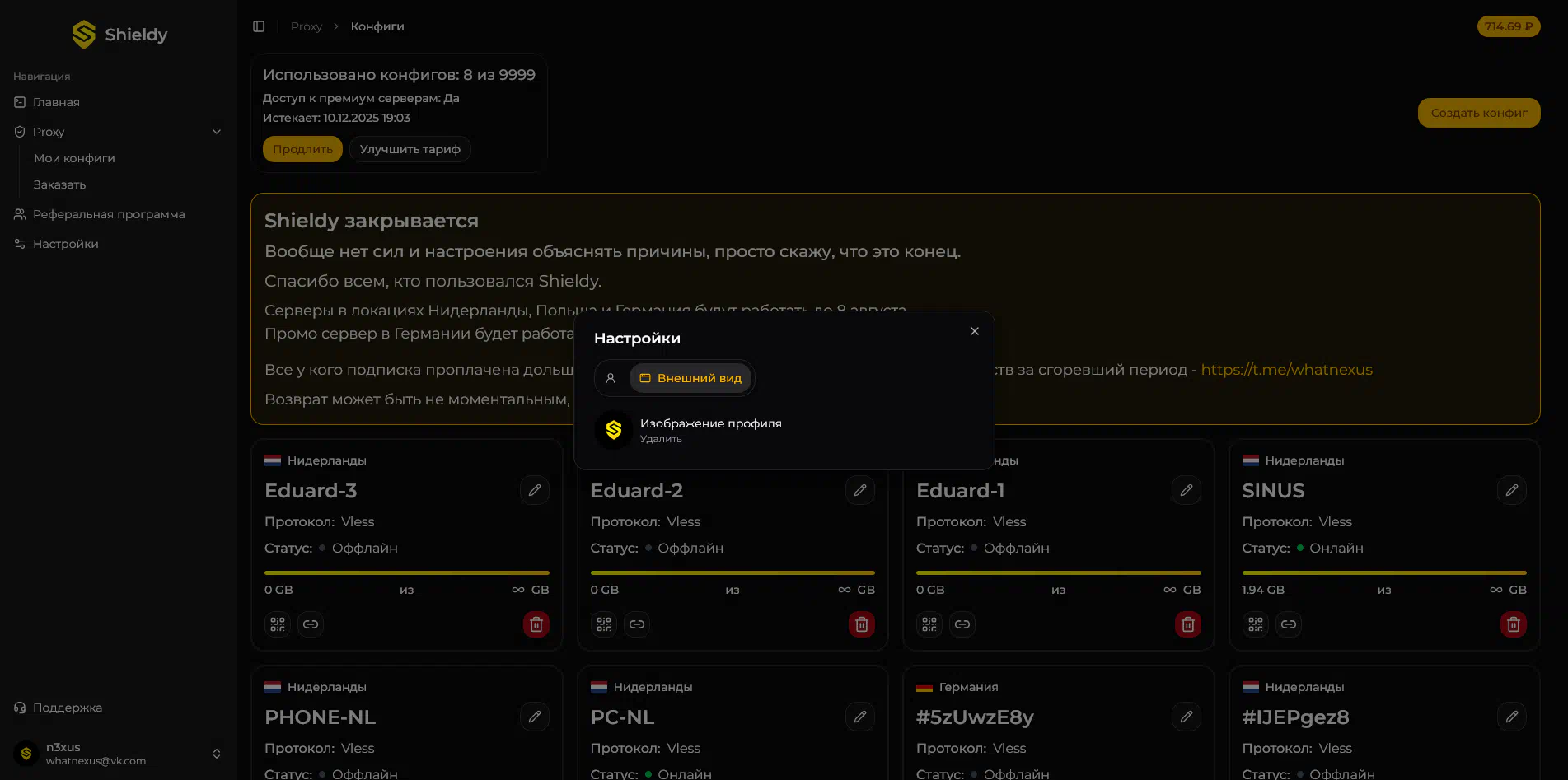Edit the Eduard-2 config name
1568x780 pixels.
(x=860, y=490)
